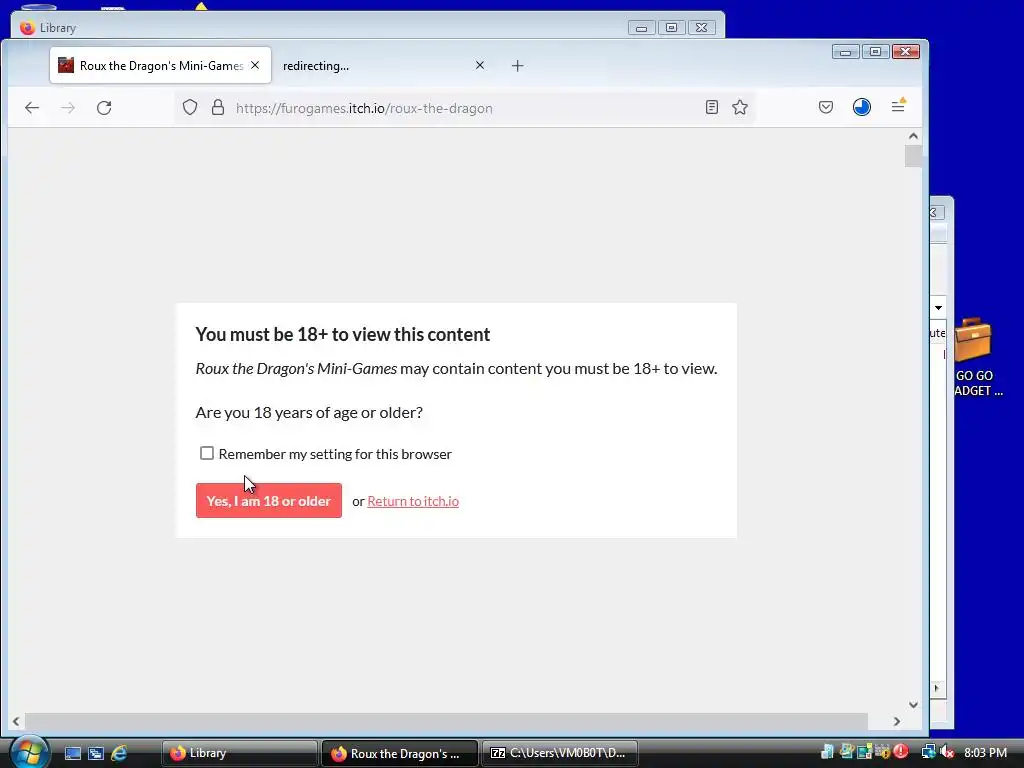Screen dimensions: 1024x768
Task: Reload the current page
Action: point(104,108)
